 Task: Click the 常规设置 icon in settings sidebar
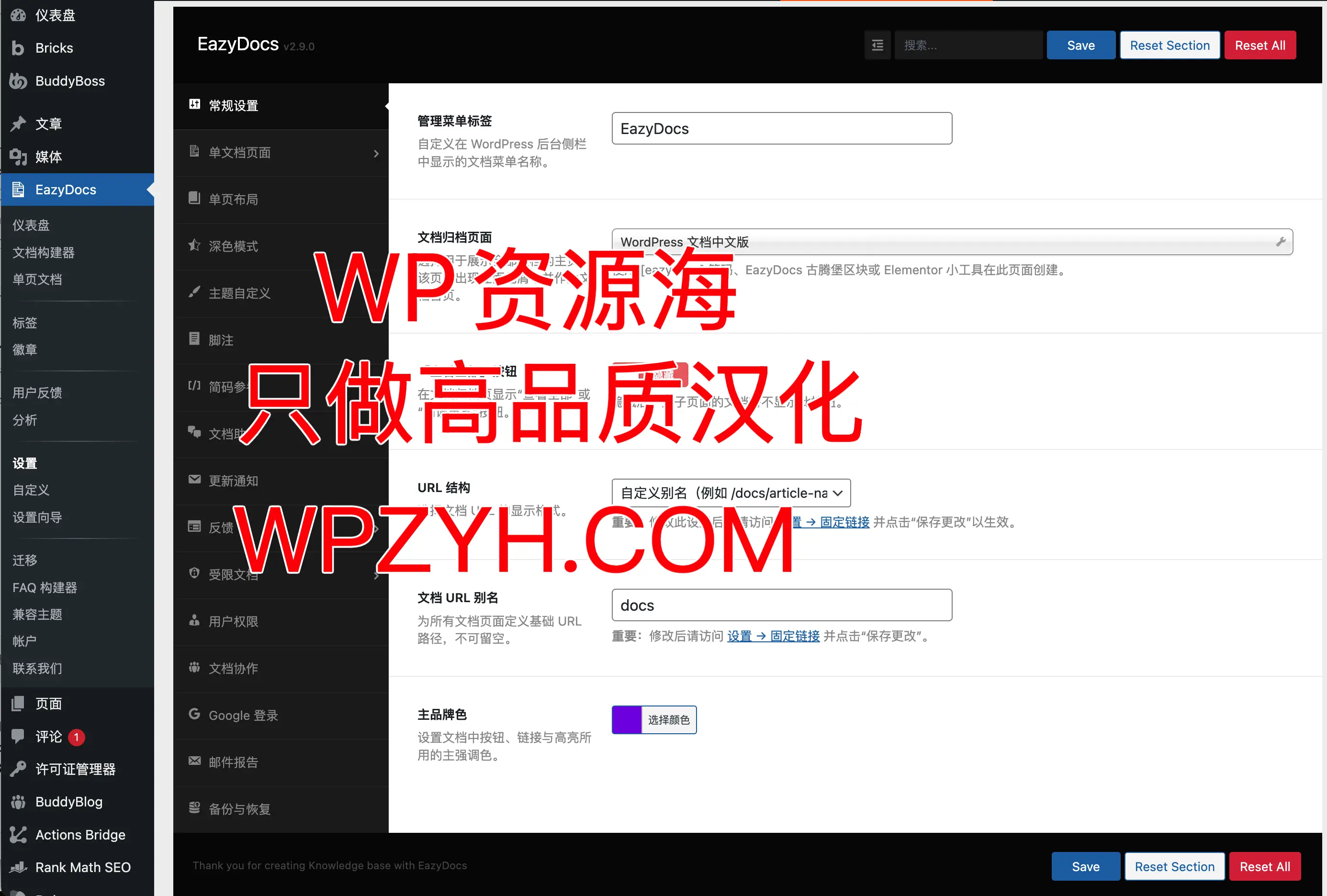194,104
